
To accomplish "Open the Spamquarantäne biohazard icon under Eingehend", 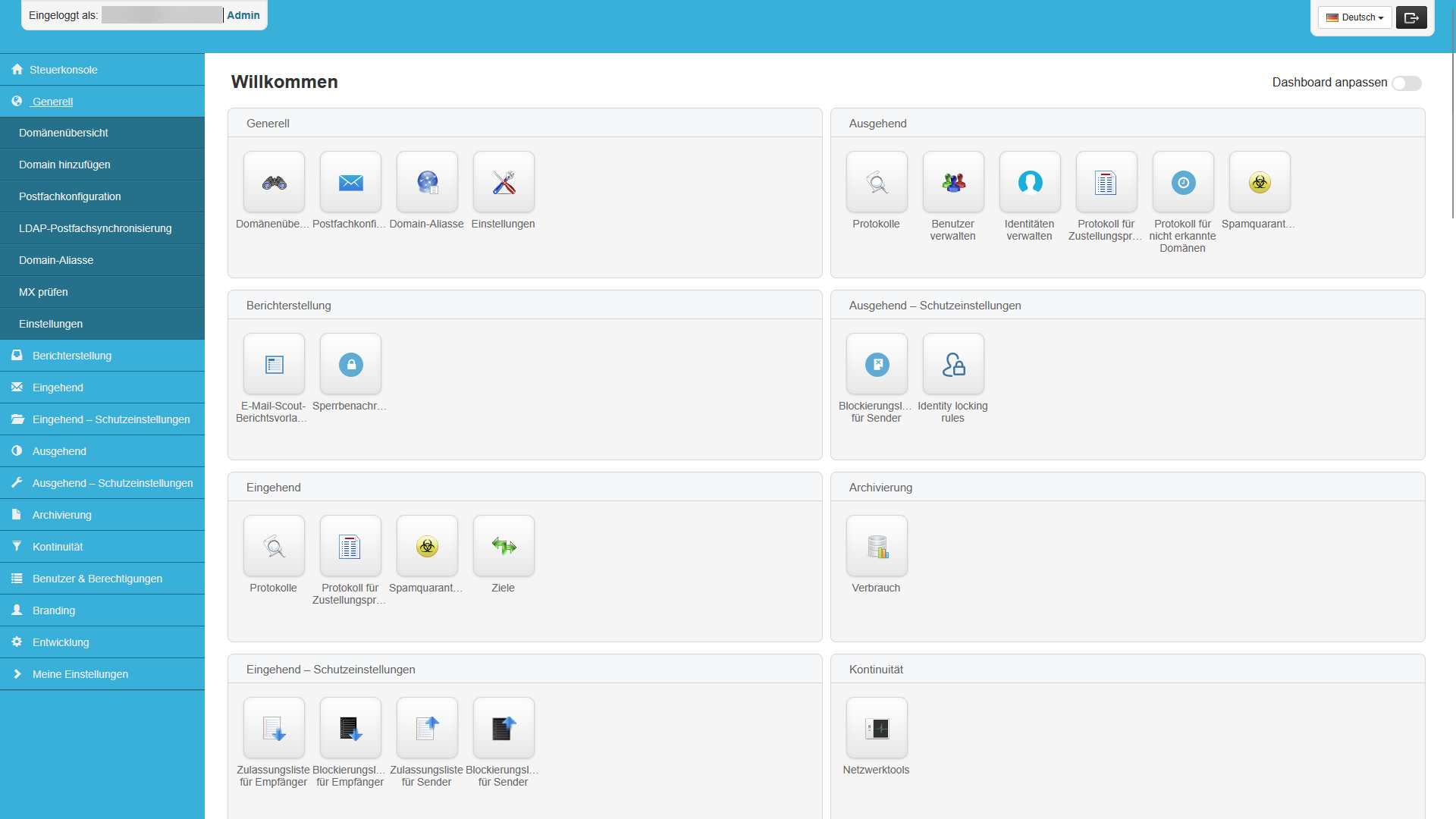I will coord(426,546).
